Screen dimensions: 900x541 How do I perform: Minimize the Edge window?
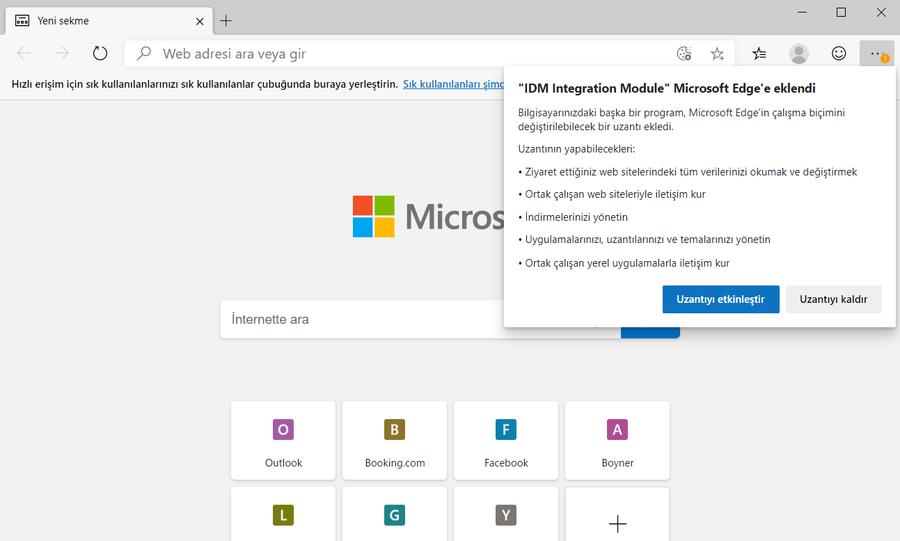tap(802, 12)
